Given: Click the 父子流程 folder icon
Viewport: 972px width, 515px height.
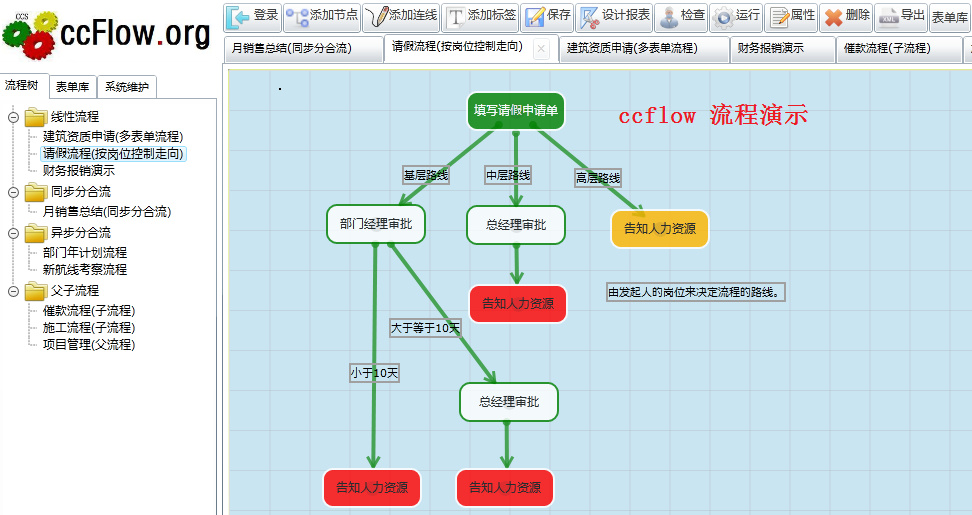Looking at the screenshot, I should pos(36,291).
